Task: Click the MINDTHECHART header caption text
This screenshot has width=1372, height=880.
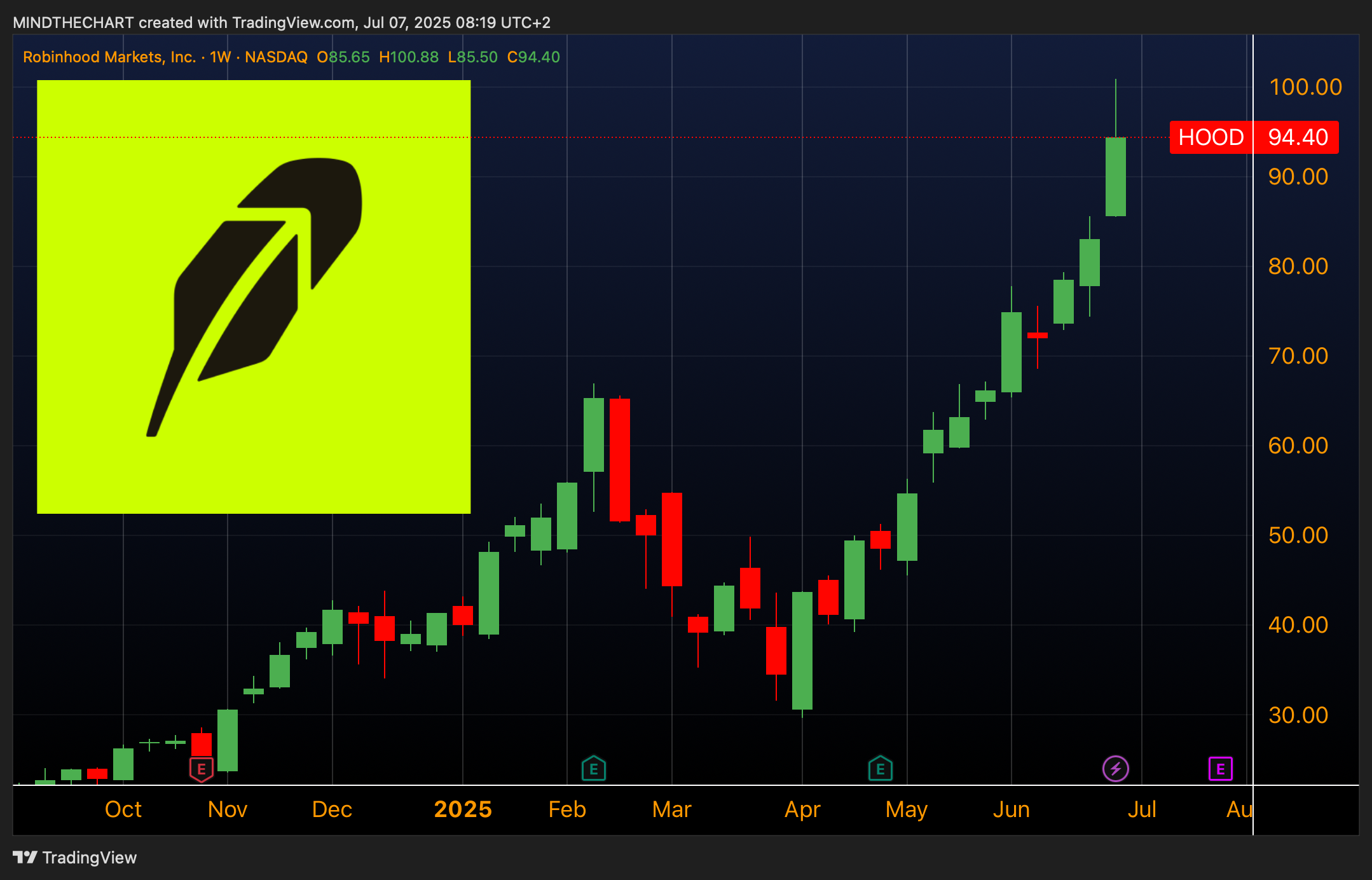Action: point(282,23)
